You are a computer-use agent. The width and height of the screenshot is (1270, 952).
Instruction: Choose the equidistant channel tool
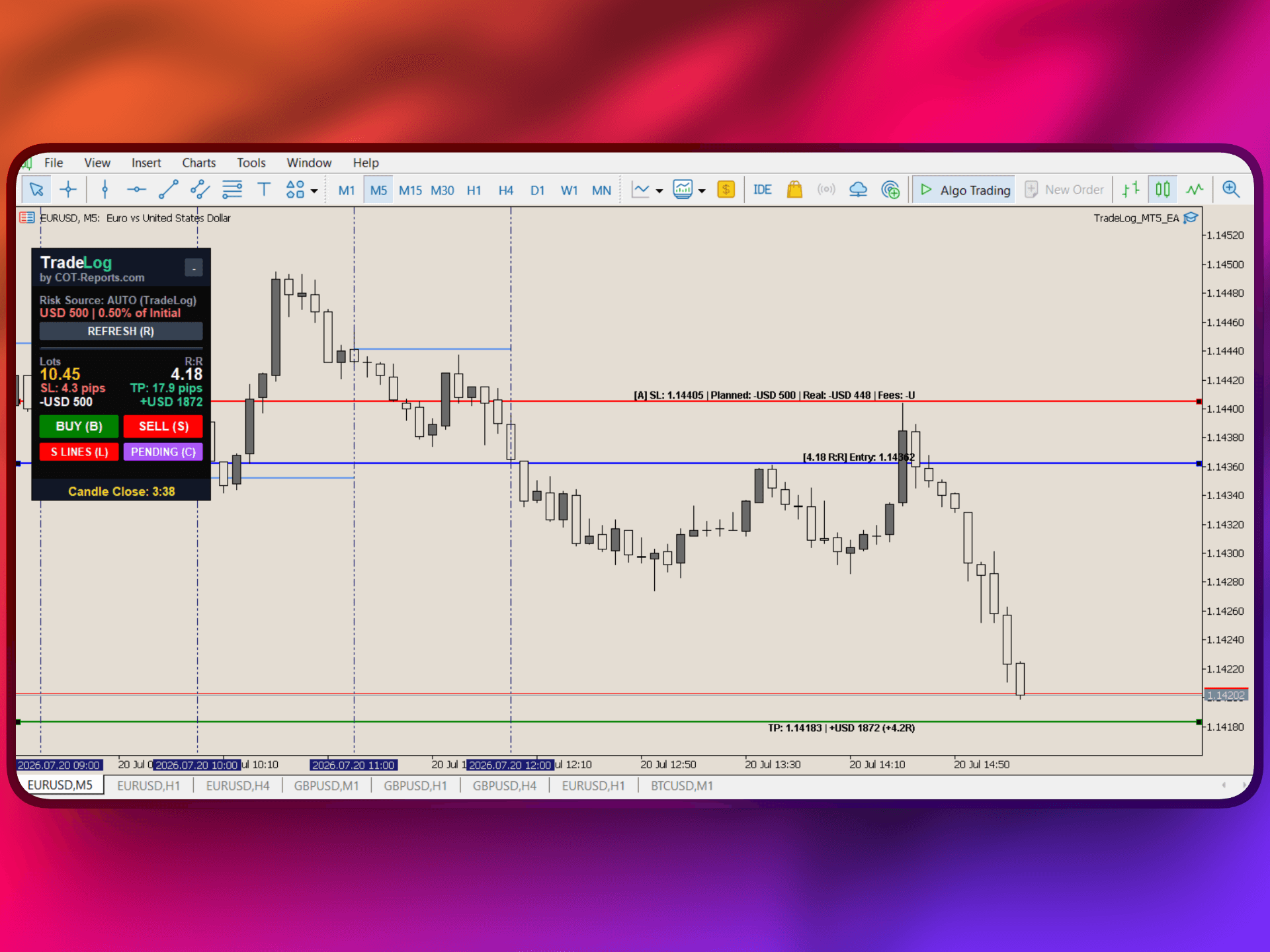coord(200,190)
